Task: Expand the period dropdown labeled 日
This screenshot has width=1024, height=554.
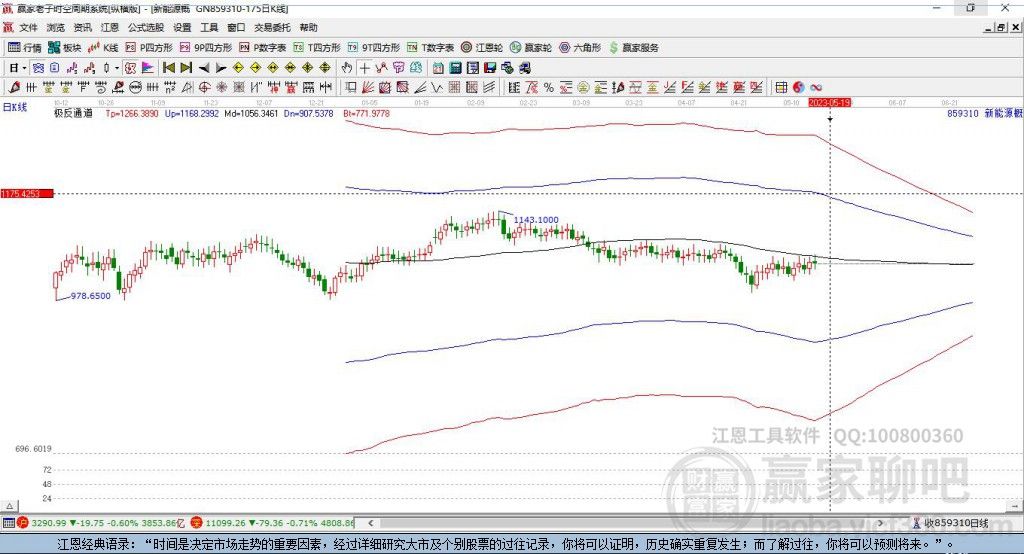Action: click(x=18, y=68)
